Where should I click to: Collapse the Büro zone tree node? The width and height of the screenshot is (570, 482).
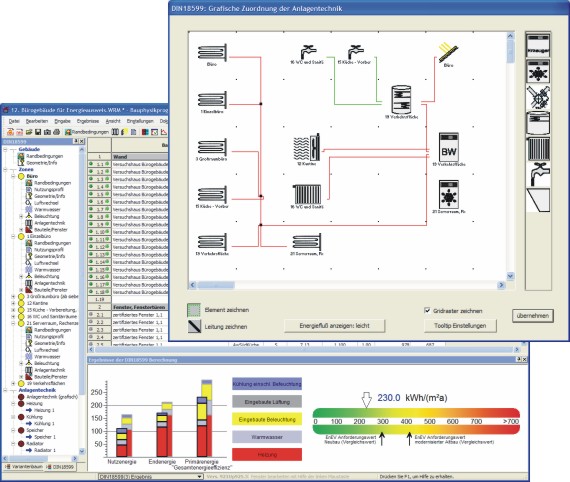[x=13, y=176]
